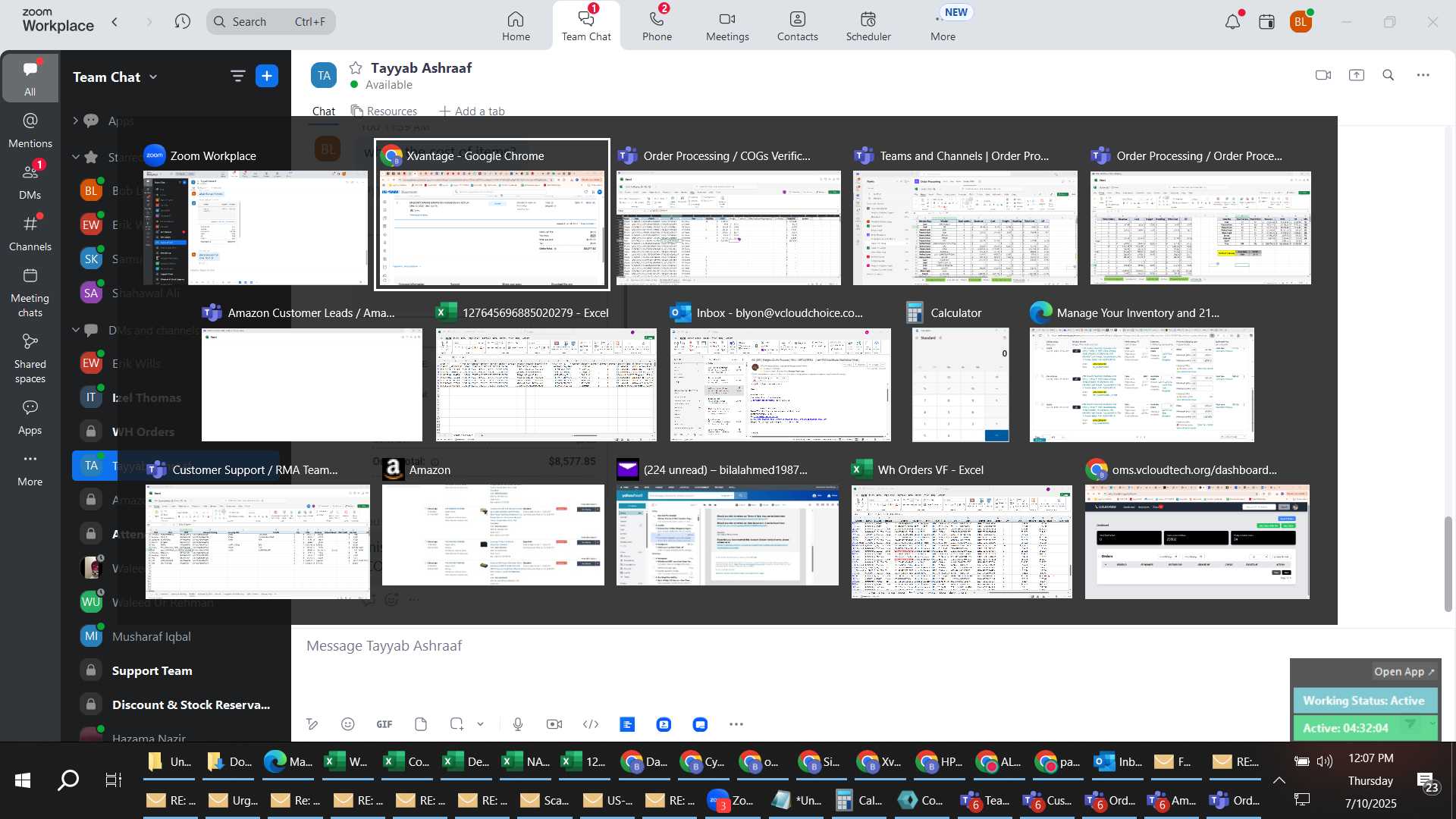Select Xvantage - Google Chrome window thumbnail
The width and height of the screenshot is (1456, 819).
[x=492, y=215]
